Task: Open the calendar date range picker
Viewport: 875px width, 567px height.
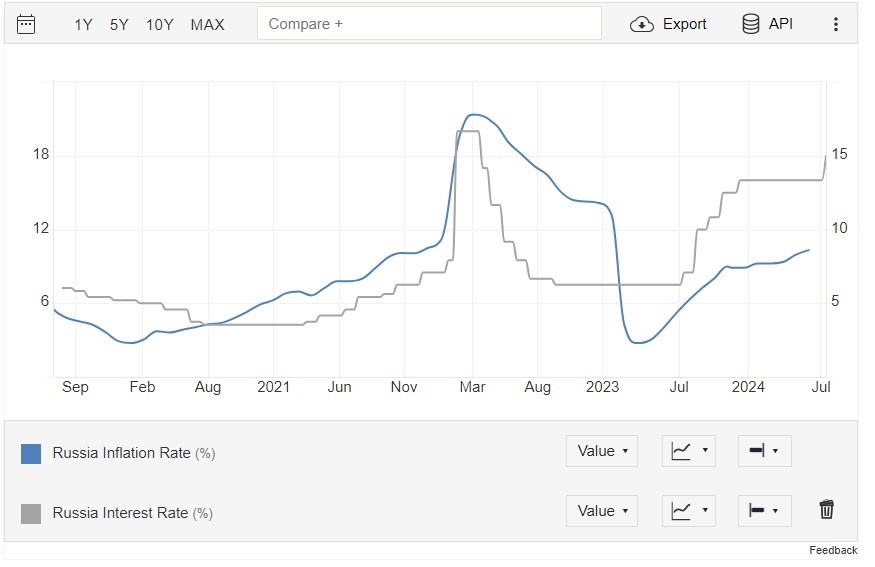Action: pos(26,24)
